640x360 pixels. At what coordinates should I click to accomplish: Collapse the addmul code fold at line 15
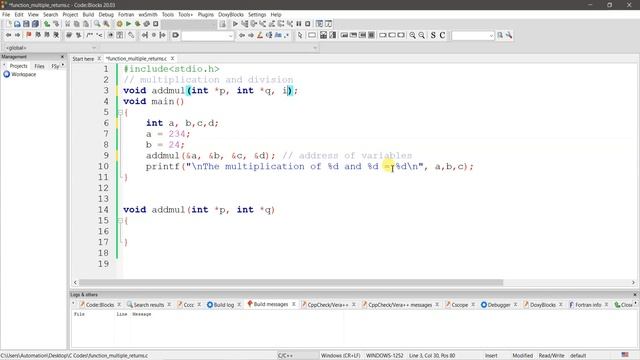[120, 221]
